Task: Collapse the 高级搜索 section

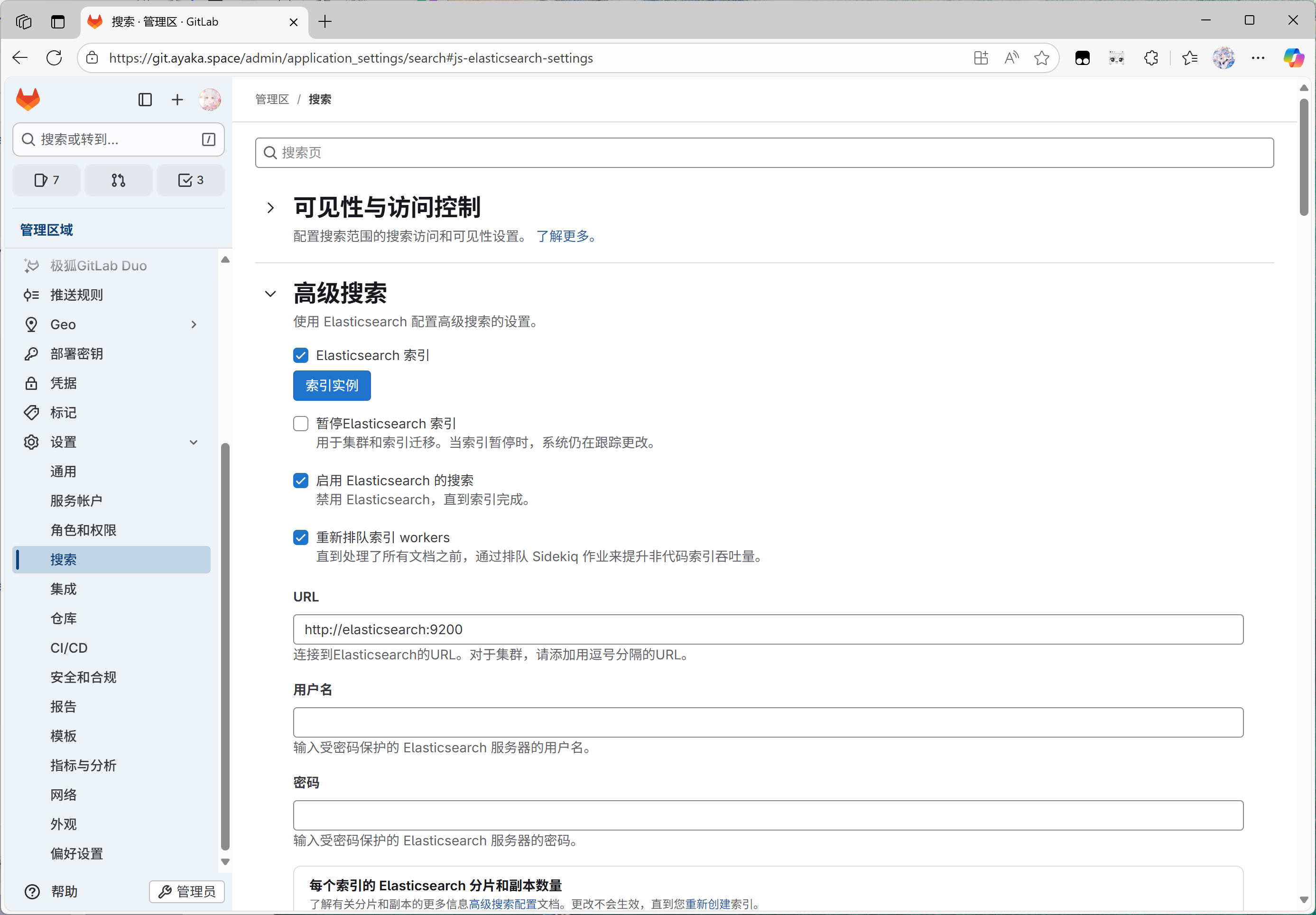Action: coord(270,294)
